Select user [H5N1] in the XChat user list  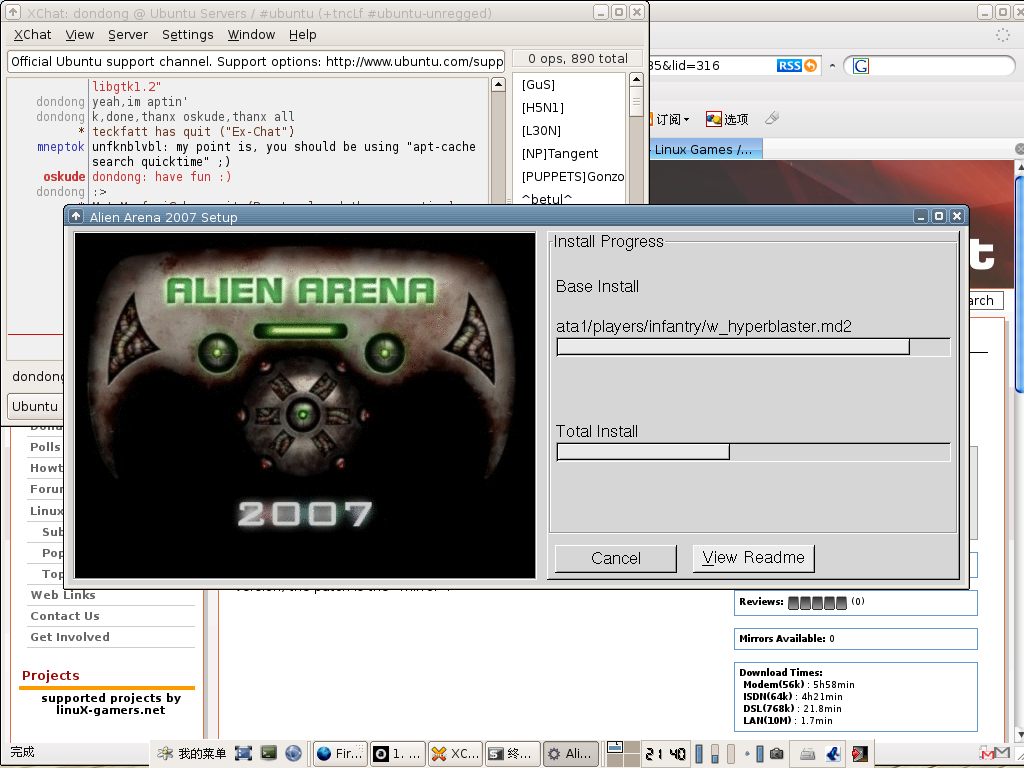click(543, 108)
